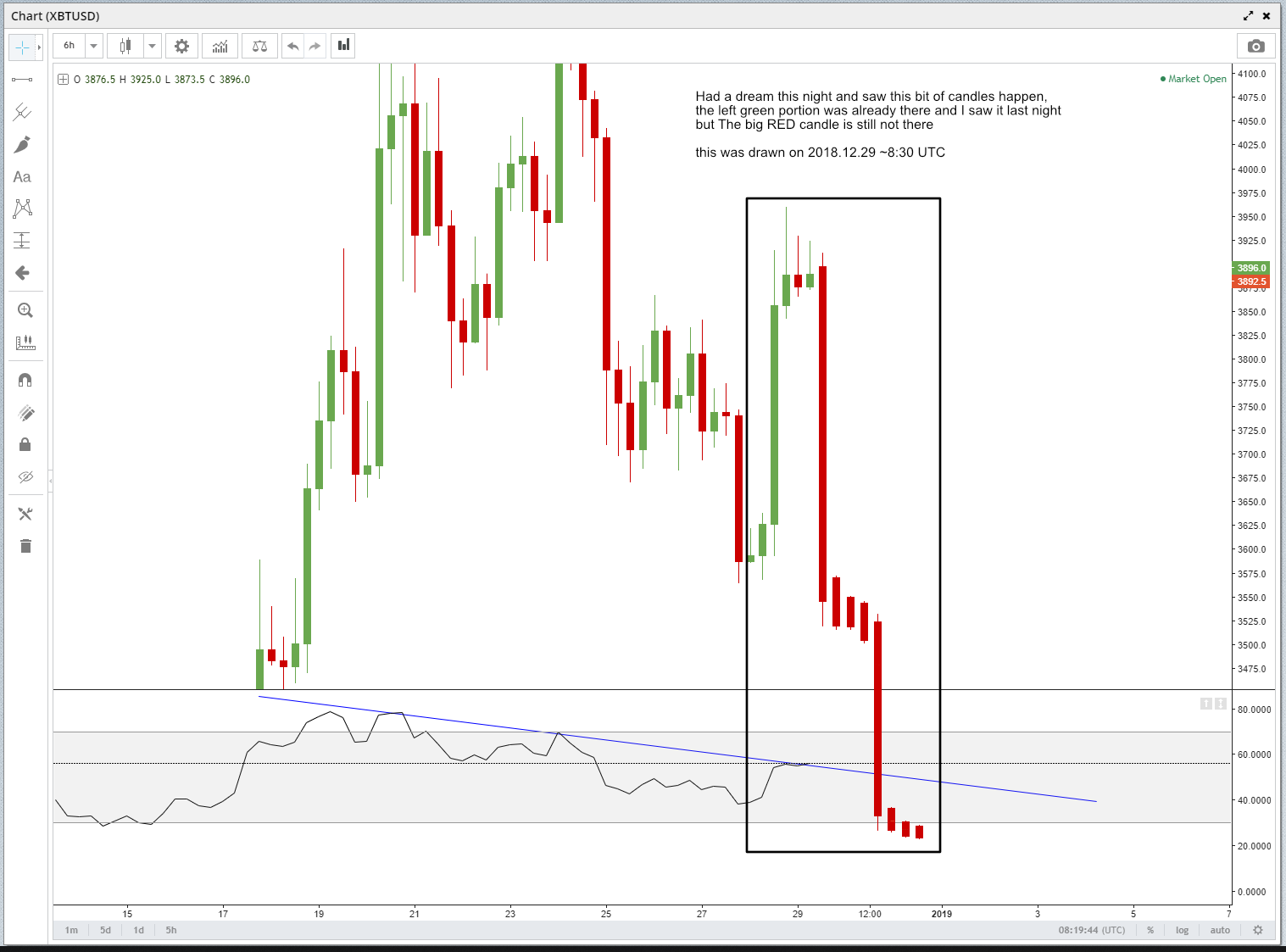Select the 1m date range
Image resolution: width=1286 pixels, height=952 pixels.
click(x=72, y=930)
